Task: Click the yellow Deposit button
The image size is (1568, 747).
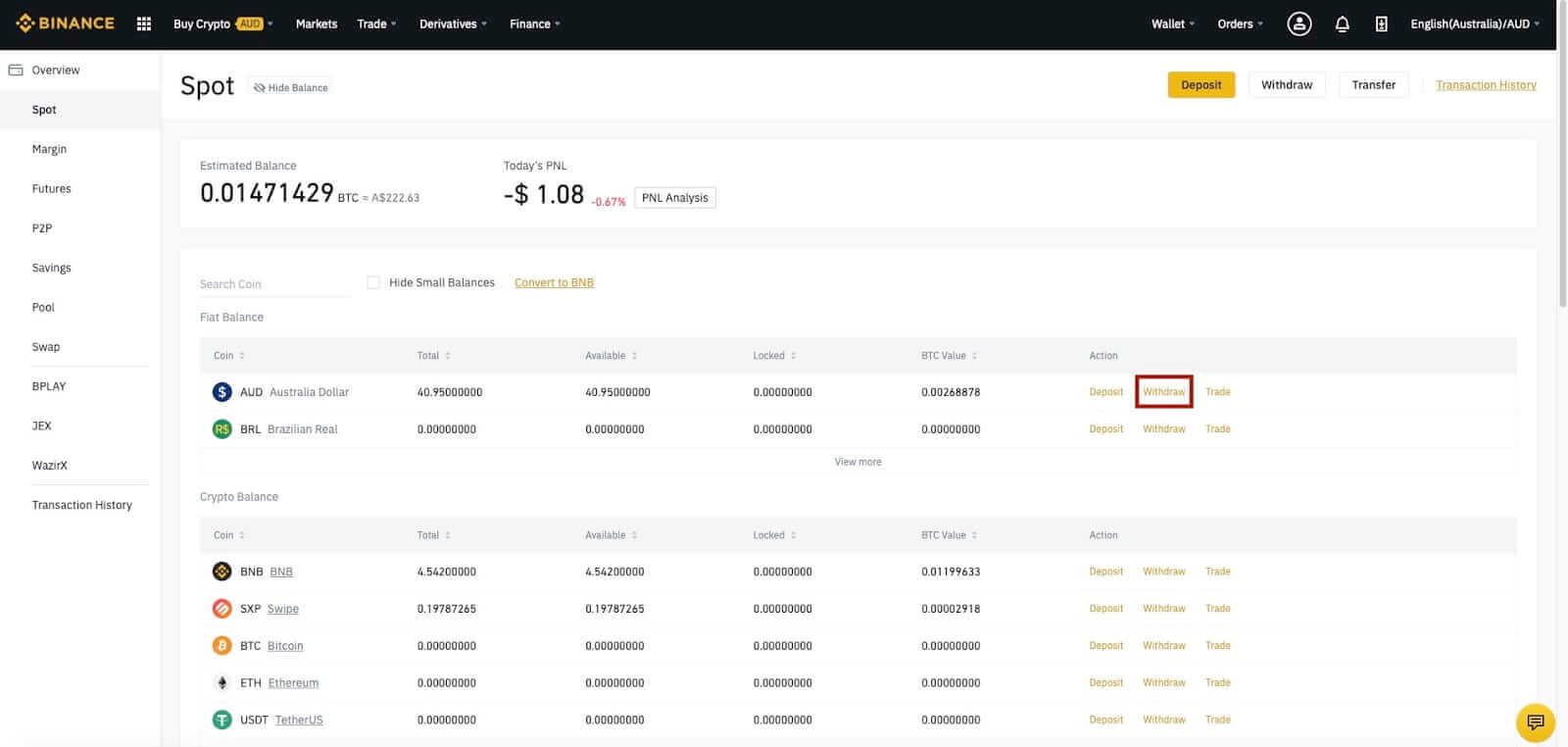Action: [1200, 85]
